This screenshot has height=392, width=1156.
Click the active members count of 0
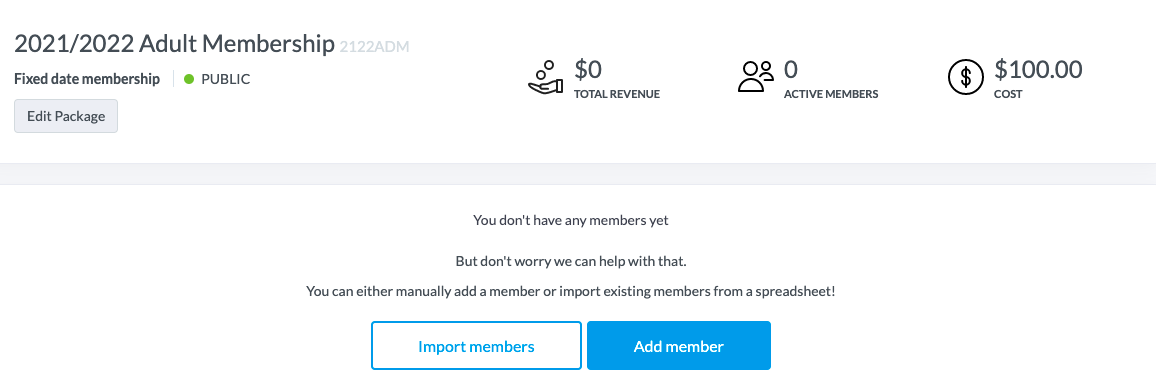tap(791, 70)
